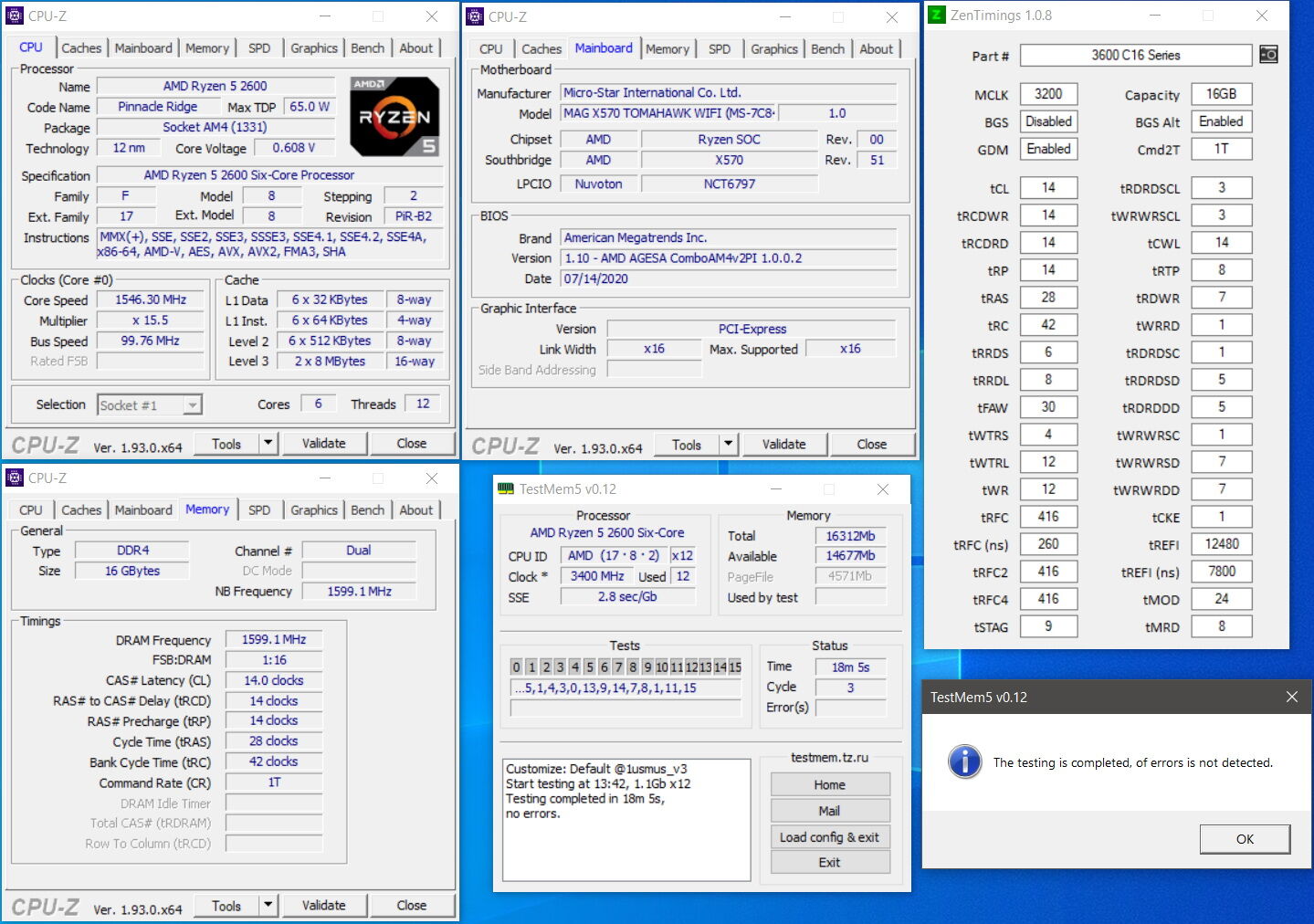This screenshot has width=1314, height=924.
Task: Click the TestMem5 Total memory 16312Mb
Action: [850, 536]
